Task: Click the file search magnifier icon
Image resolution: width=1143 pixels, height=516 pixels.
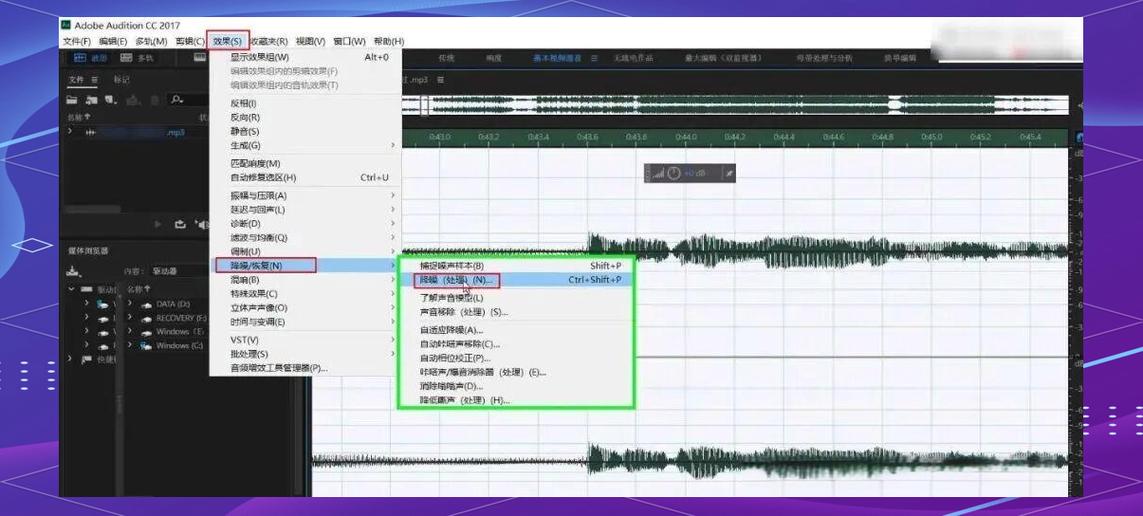Action: (176, 100)
